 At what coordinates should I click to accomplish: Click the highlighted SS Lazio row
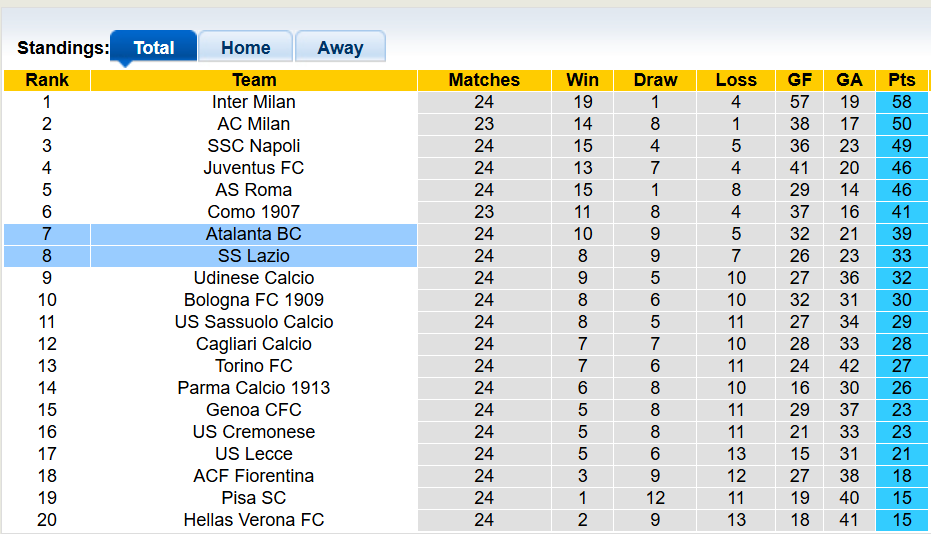coord(254,256)
